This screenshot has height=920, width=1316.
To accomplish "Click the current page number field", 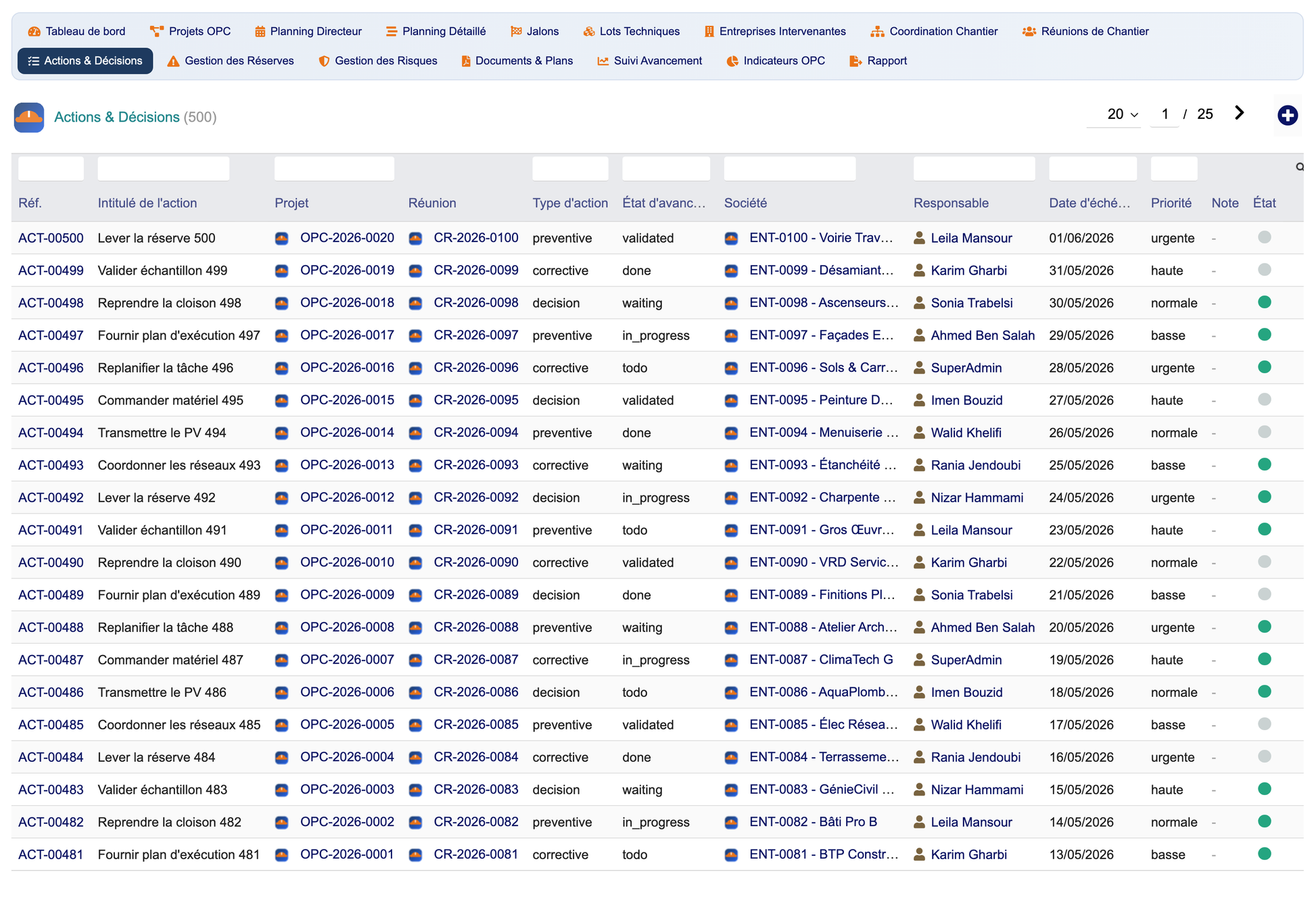I will click(x=1165, y=114).
